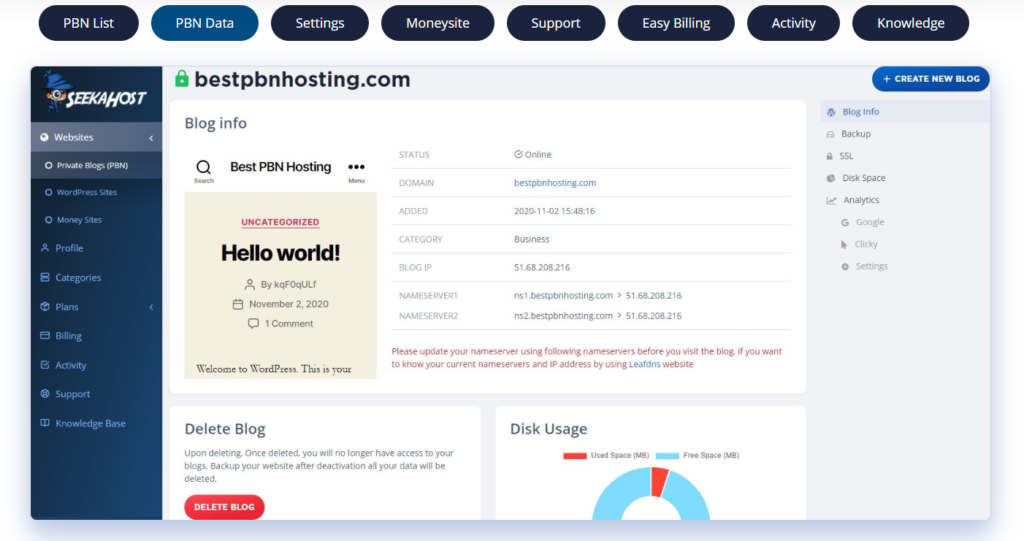Click the Analytics chart icon
1024x541 pixels.
tap(831, 200)
